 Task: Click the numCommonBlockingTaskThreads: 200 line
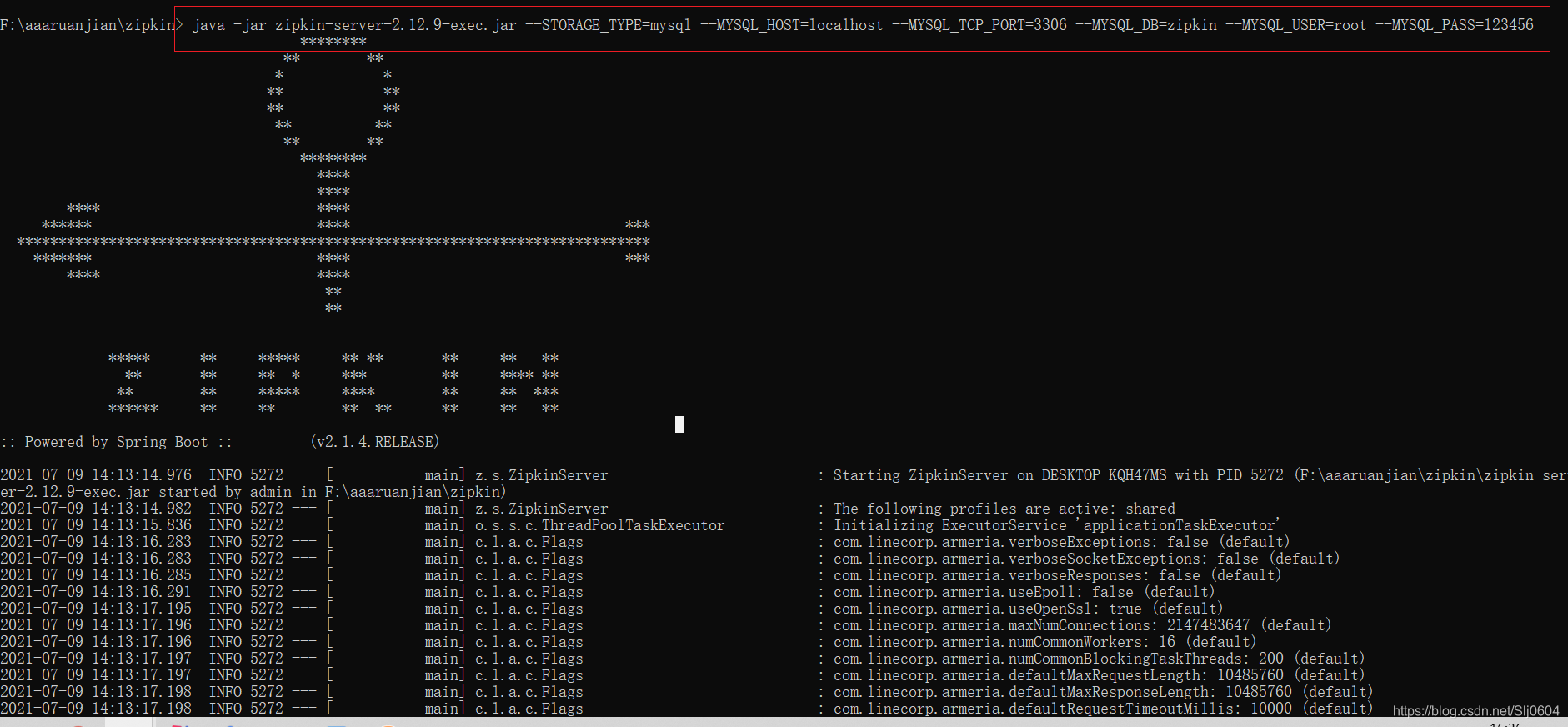[x=1100, y=659]
